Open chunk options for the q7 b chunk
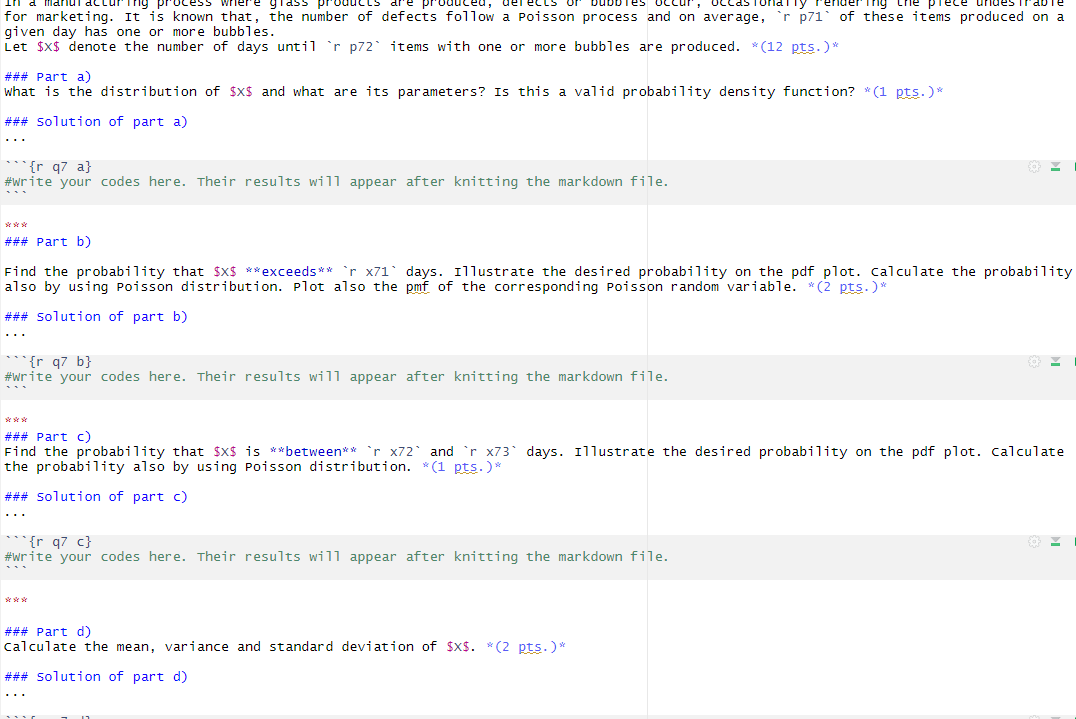1076x719 pixels. [x=1034, y=361]
